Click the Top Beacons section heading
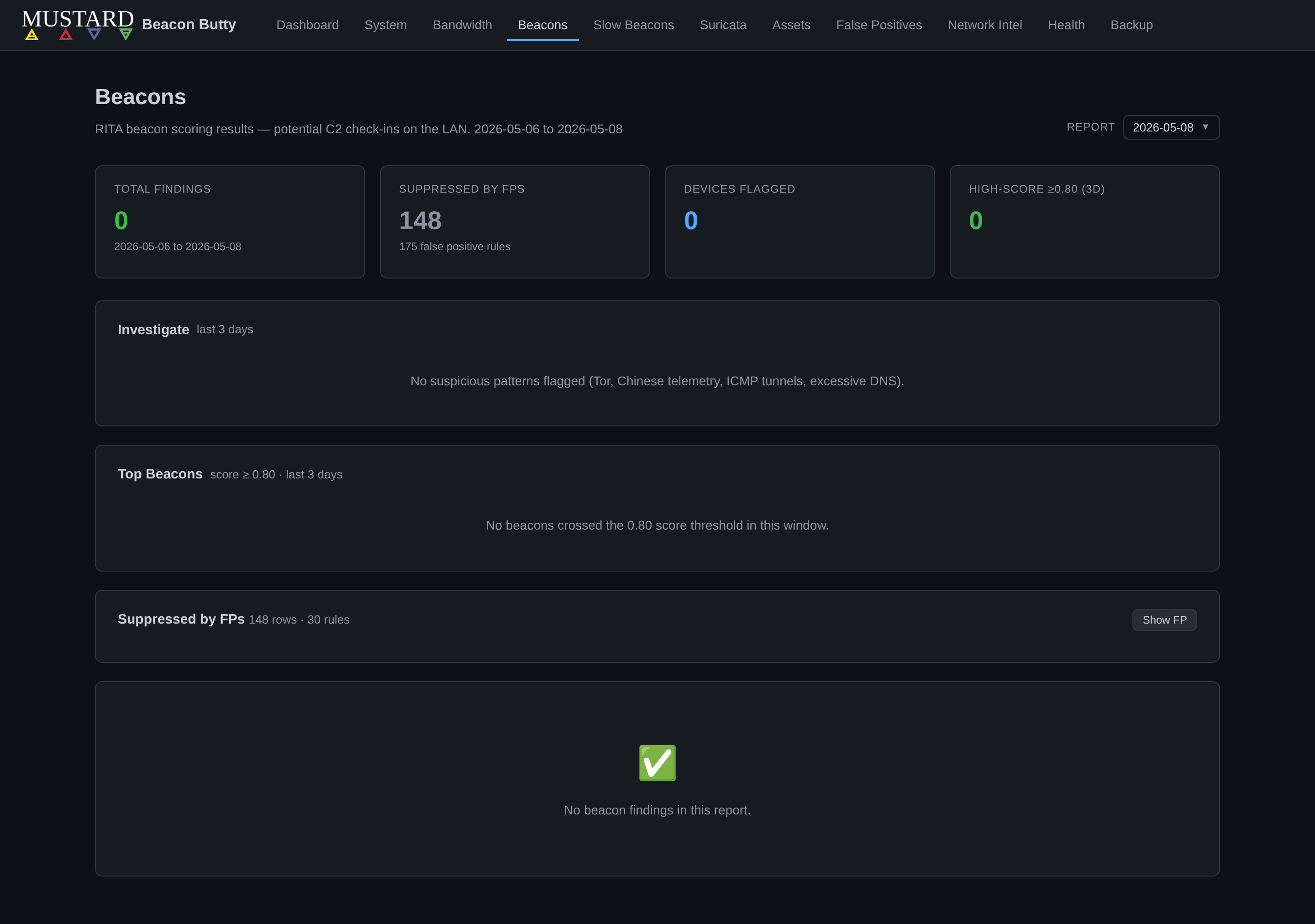 coord(160,473)
